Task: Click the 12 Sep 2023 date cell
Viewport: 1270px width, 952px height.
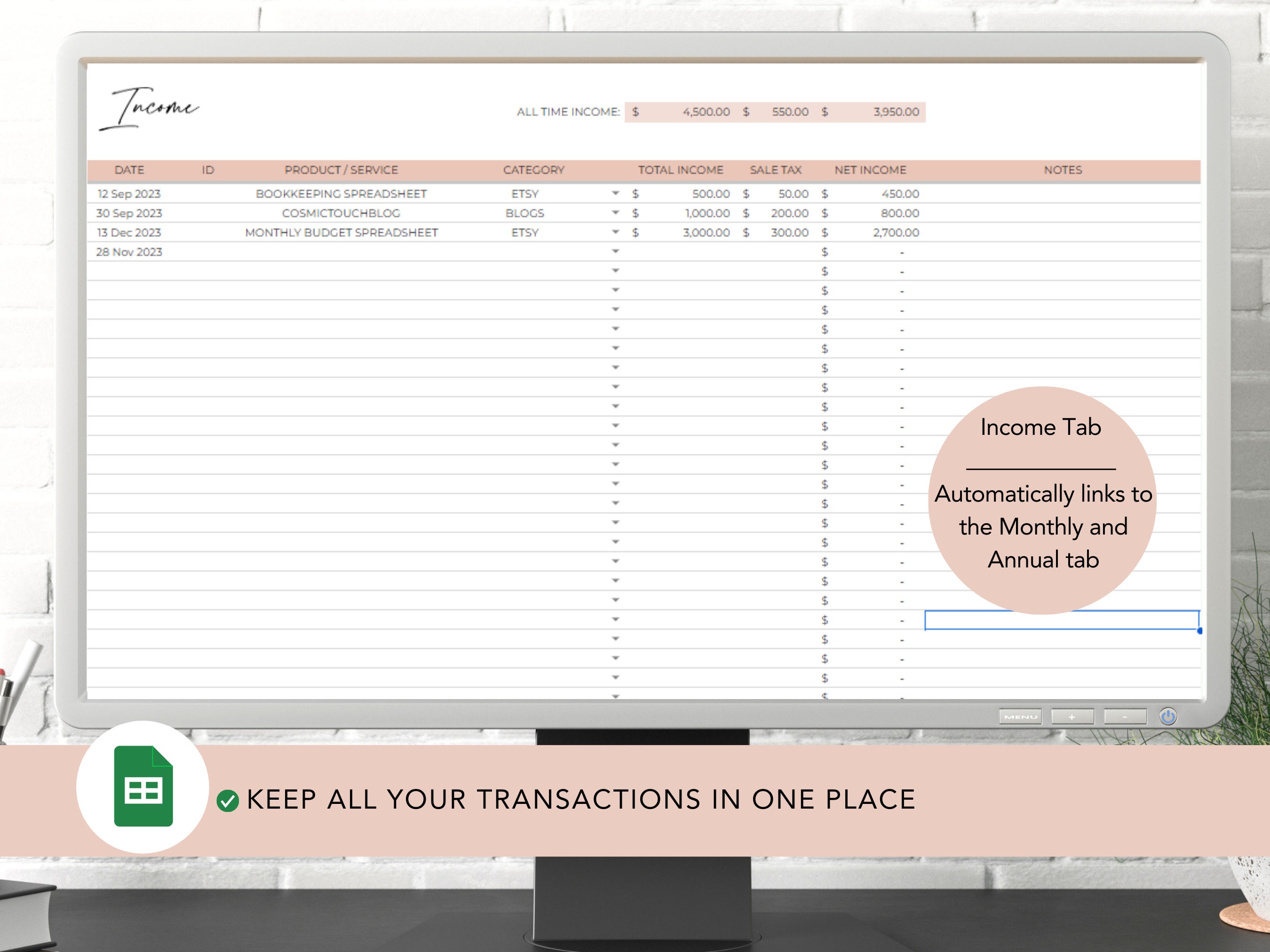Action: (128, 193)
